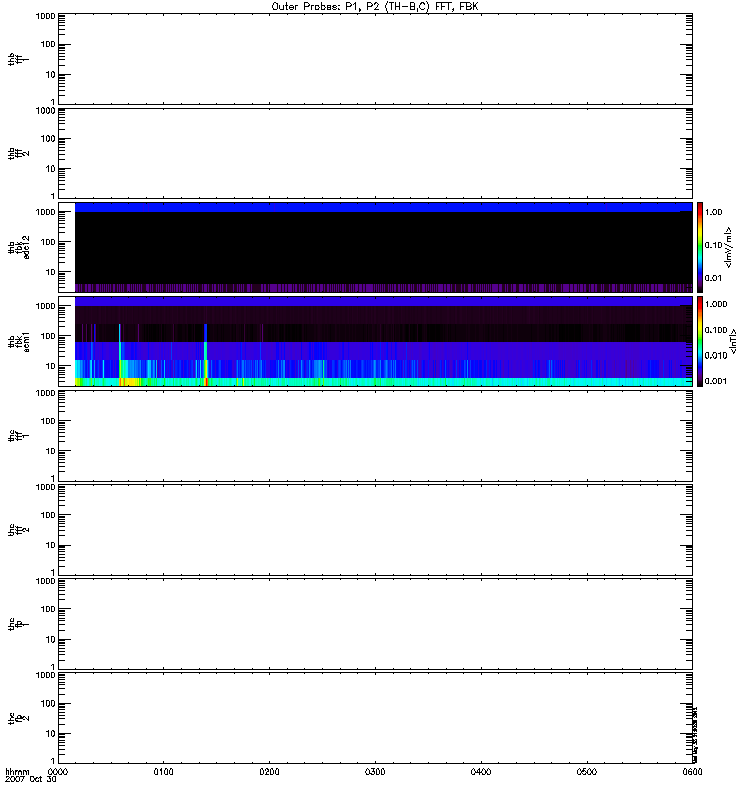Click the "hhmm" time format label
Screen dimensions: 750x800
[x=17, y=771]
